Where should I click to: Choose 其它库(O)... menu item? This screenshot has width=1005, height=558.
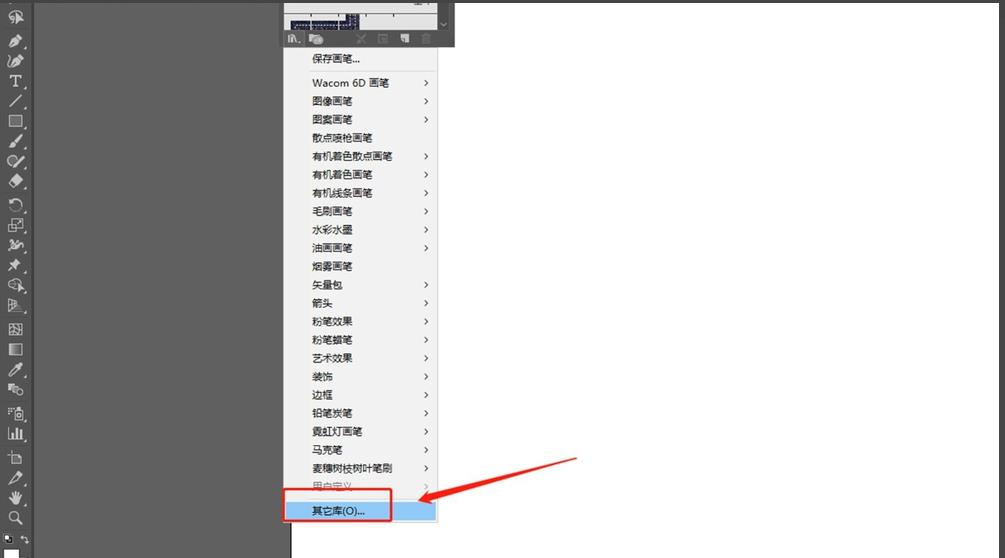coord(360,511)
